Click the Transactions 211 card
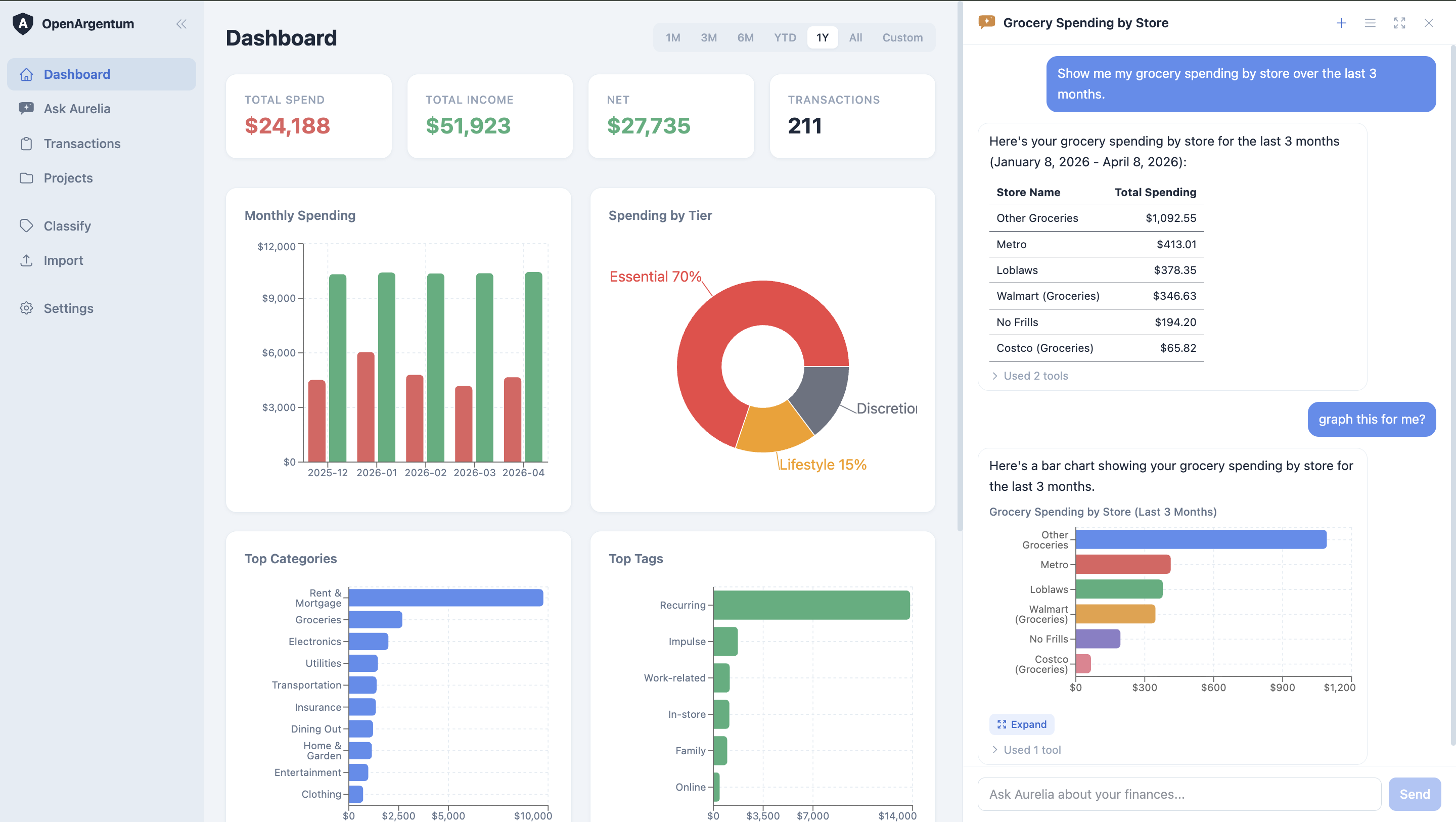The width and height of the screenshot is (1456, 822). 852,116
